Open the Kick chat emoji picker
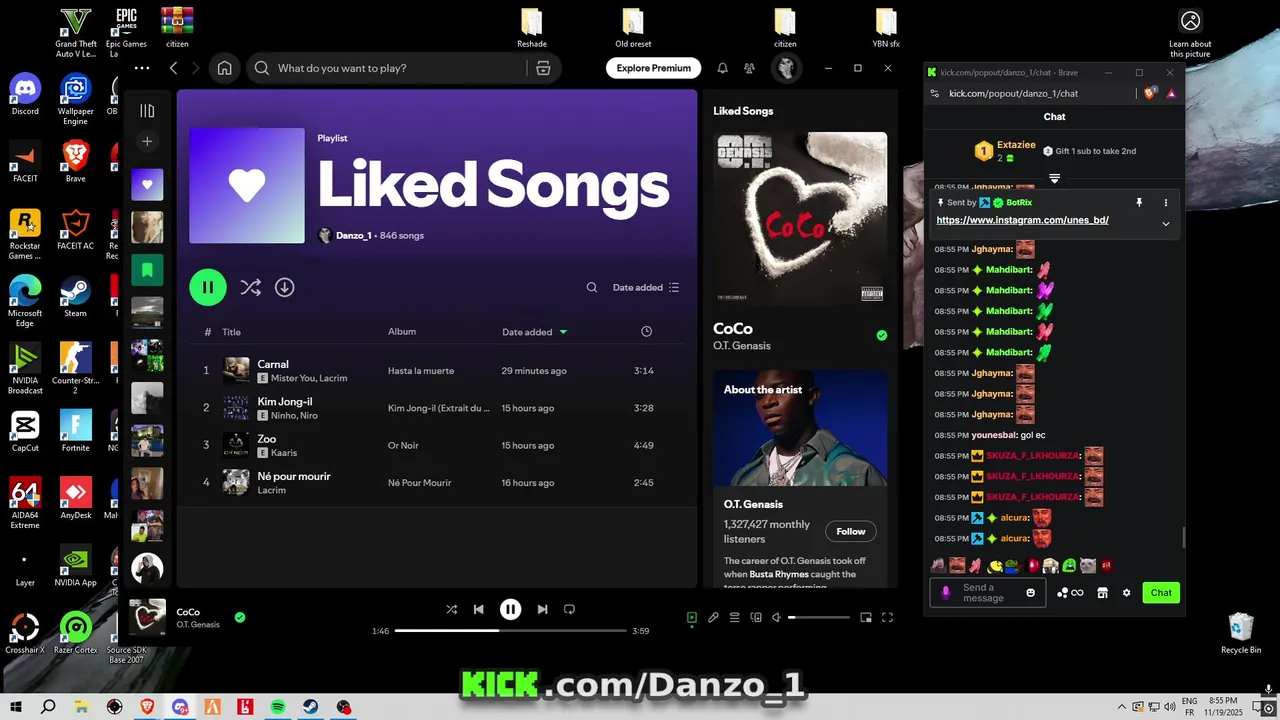1280x720 pixels. point(1031,593)
